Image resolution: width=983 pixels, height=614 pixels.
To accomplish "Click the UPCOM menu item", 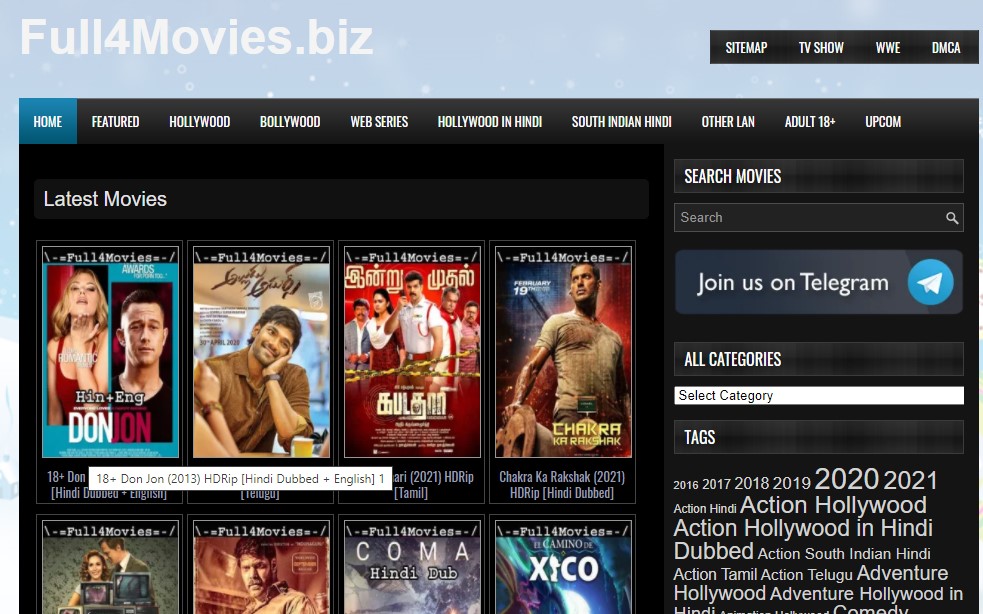I will [x=883, y=122].
